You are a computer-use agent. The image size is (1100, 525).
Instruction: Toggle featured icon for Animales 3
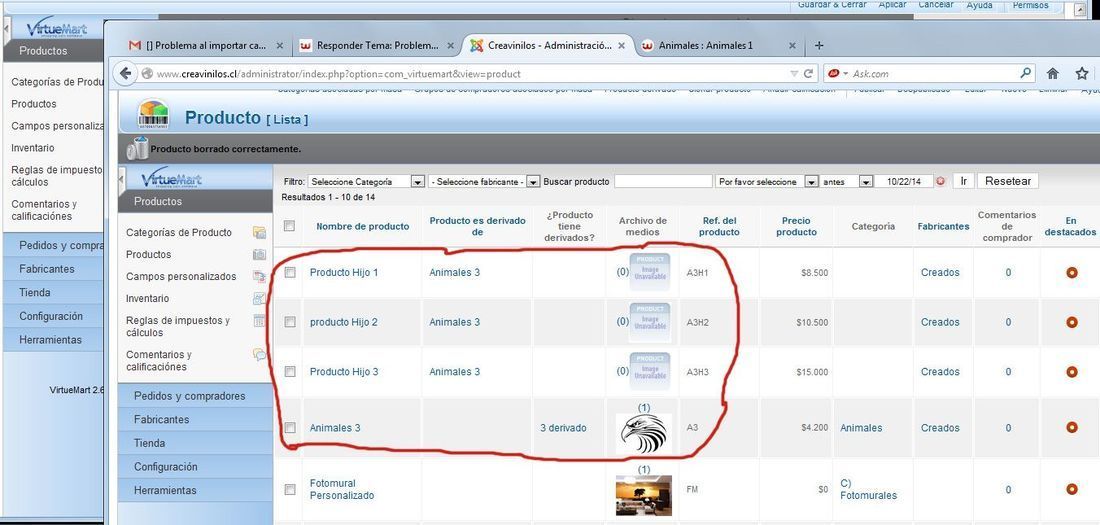(x=1071, y=427)
